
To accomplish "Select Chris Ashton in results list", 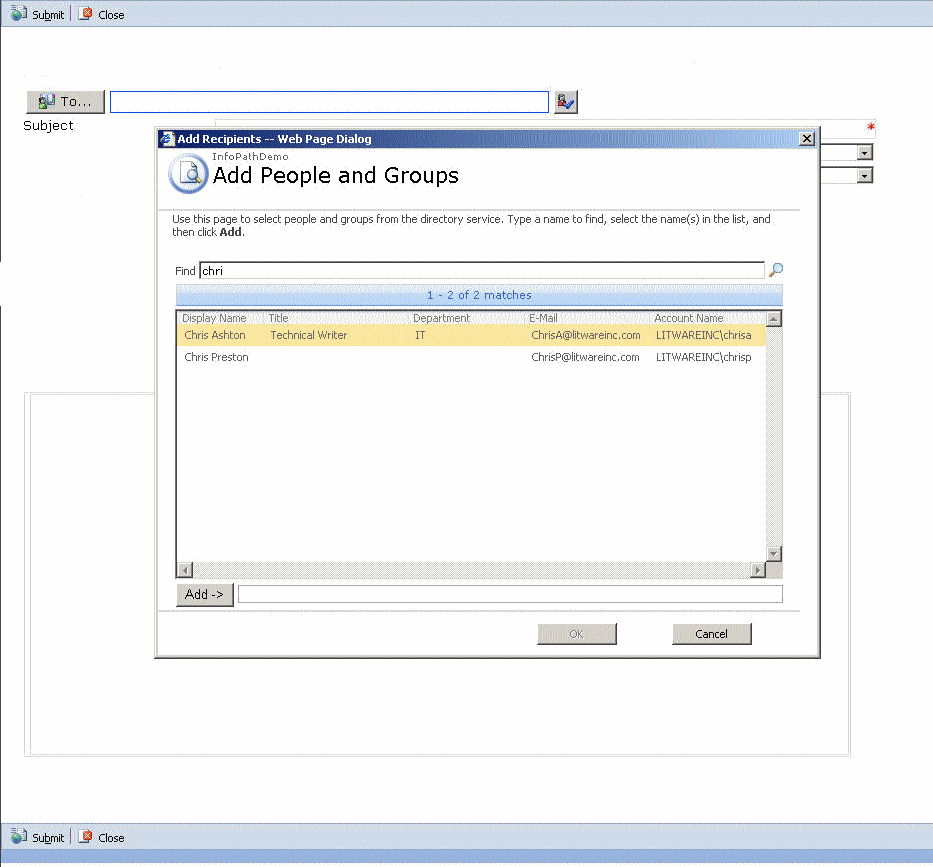I will 215,336.
